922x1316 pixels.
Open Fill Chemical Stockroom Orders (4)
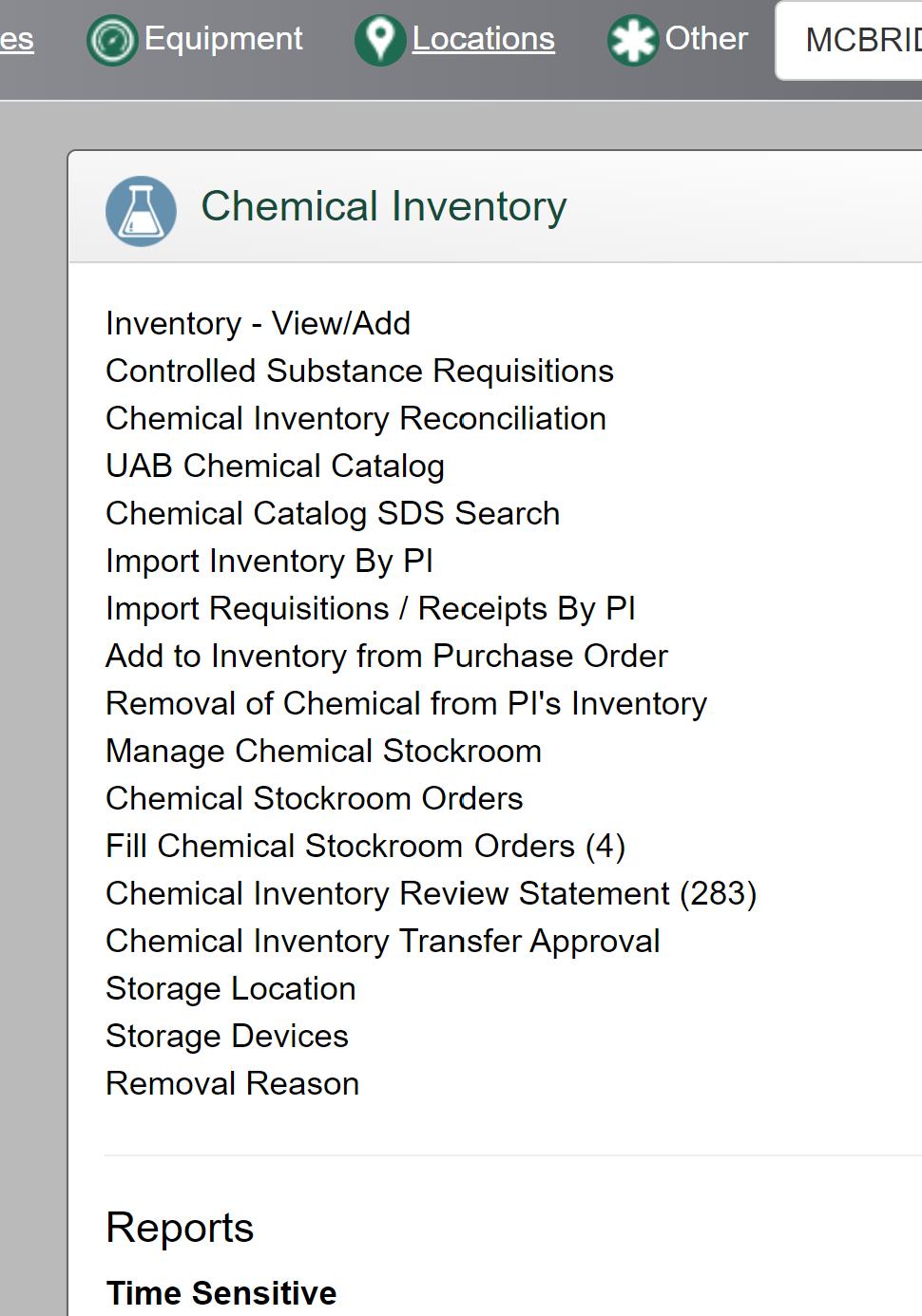tap(365, 847)
